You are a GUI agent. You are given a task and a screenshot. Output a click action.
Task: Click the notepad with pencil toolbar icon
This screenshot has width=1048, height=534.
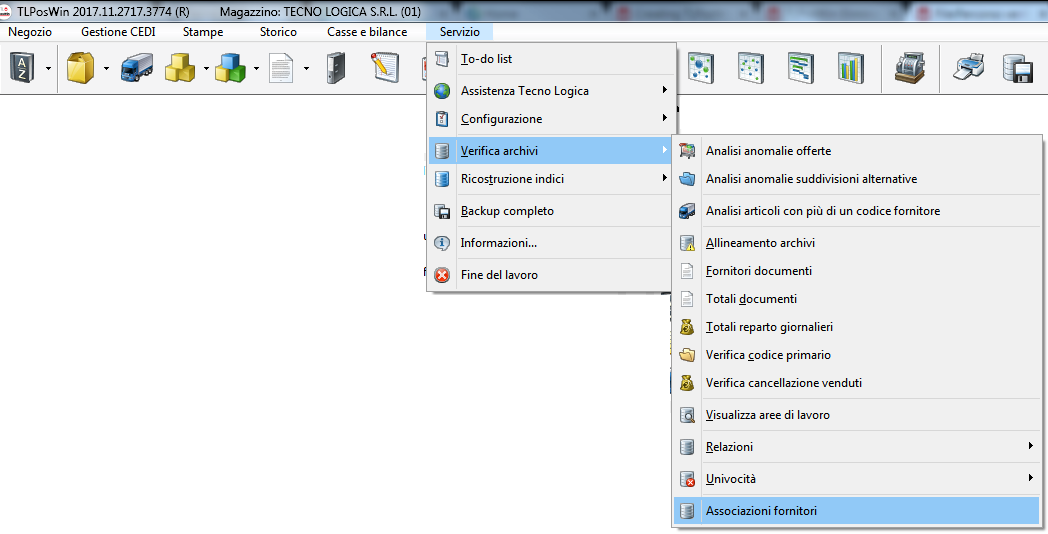click(x=384, y=68)
